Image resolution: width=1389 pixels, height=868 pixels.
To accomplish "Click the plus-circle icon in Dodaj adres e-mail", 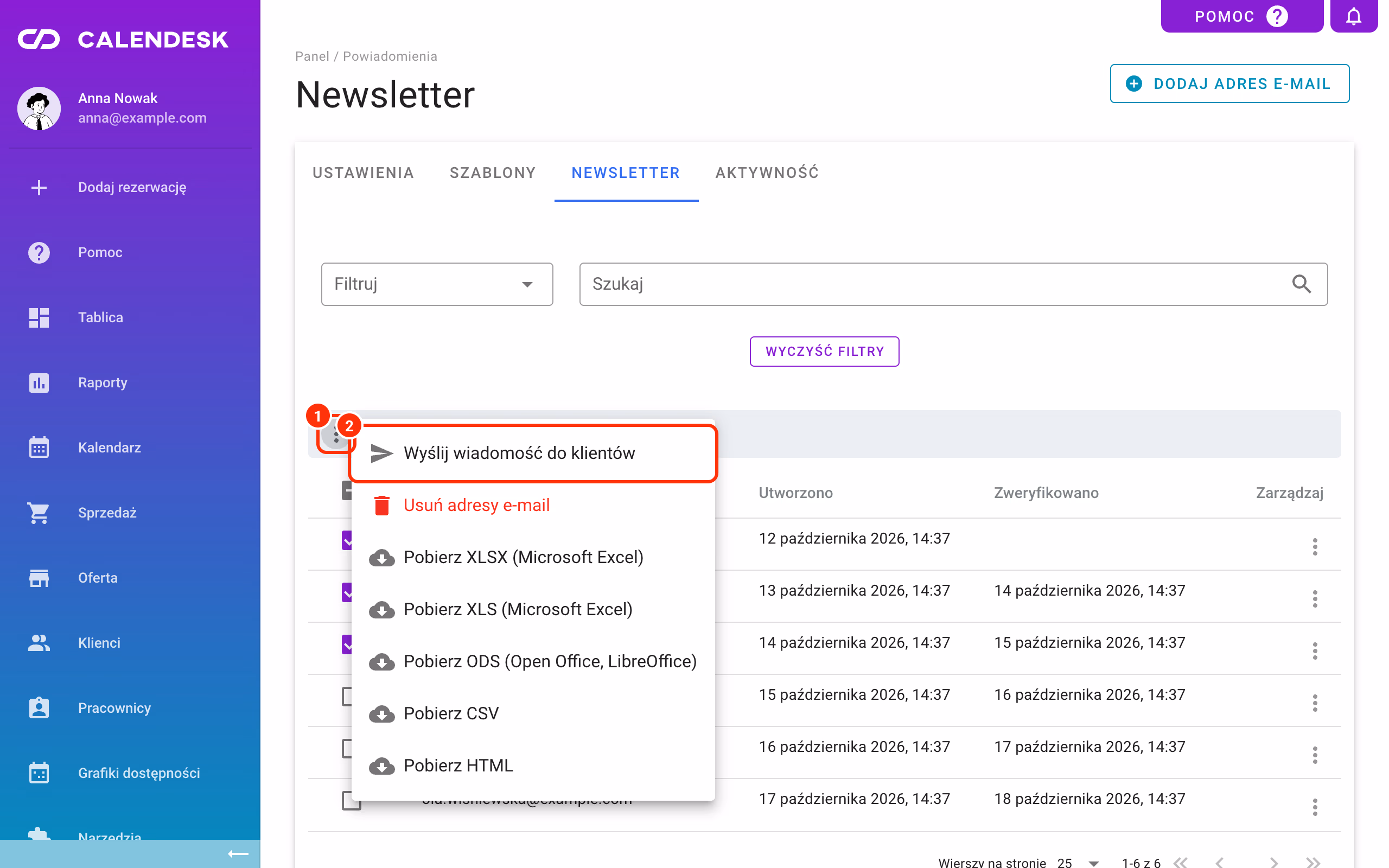I will (x=1133, y=84).
